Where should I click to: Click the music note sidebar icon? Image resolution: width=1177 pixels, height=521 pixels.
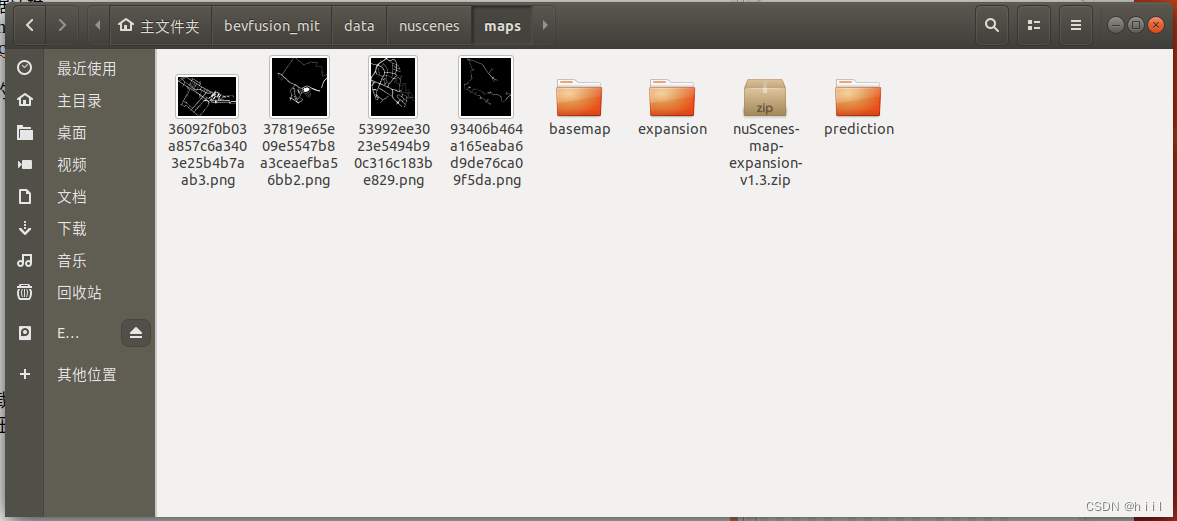pyautogui.click(x=25, y=260)
